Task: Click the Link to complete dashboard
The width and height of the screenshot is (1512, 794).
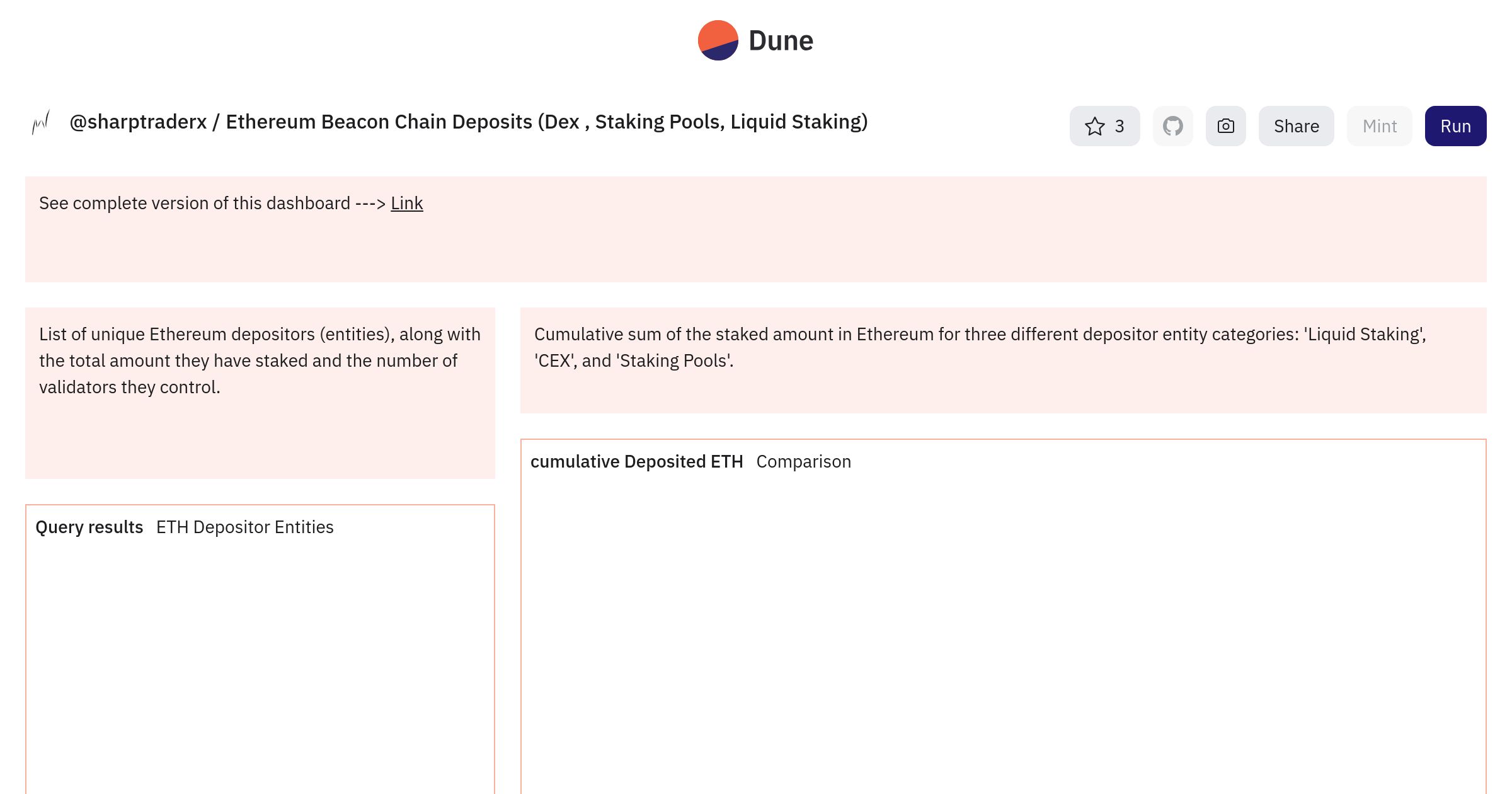Action: pos(406,203)
